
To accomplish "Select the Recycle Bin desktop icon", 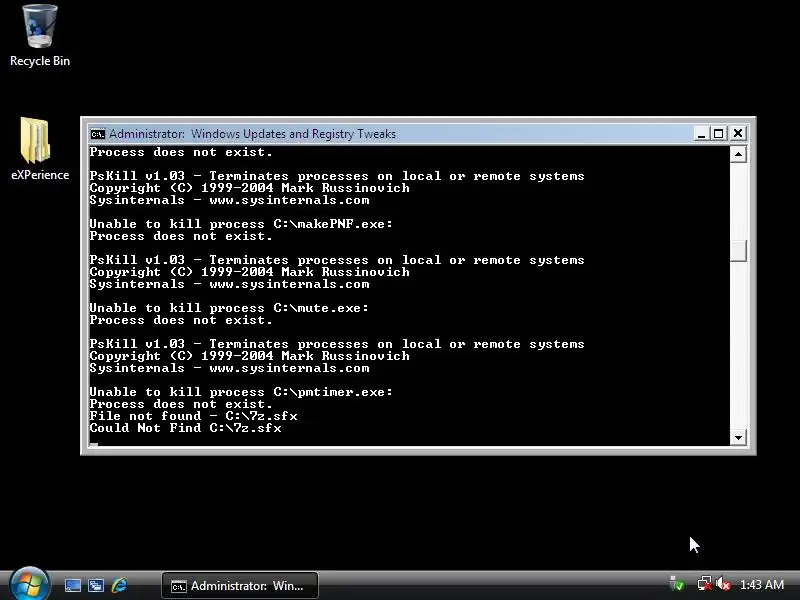I will (40, 35).
